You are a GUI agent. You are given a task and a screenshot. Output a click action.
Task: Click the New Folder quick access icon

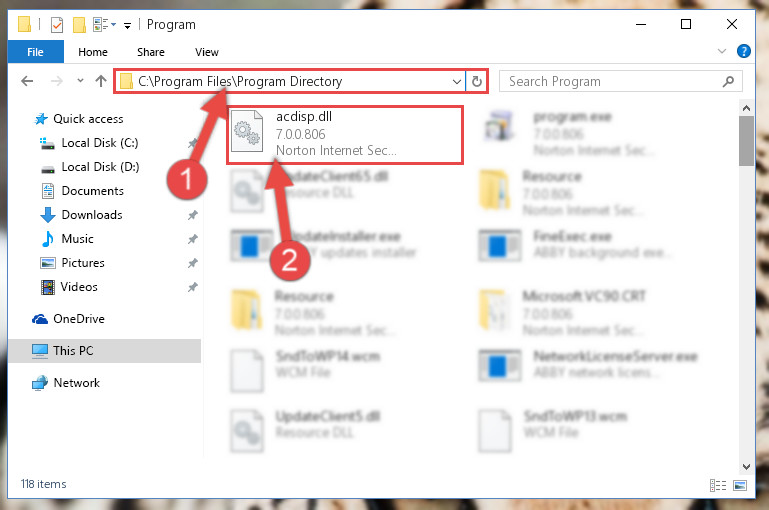(79, 25)
